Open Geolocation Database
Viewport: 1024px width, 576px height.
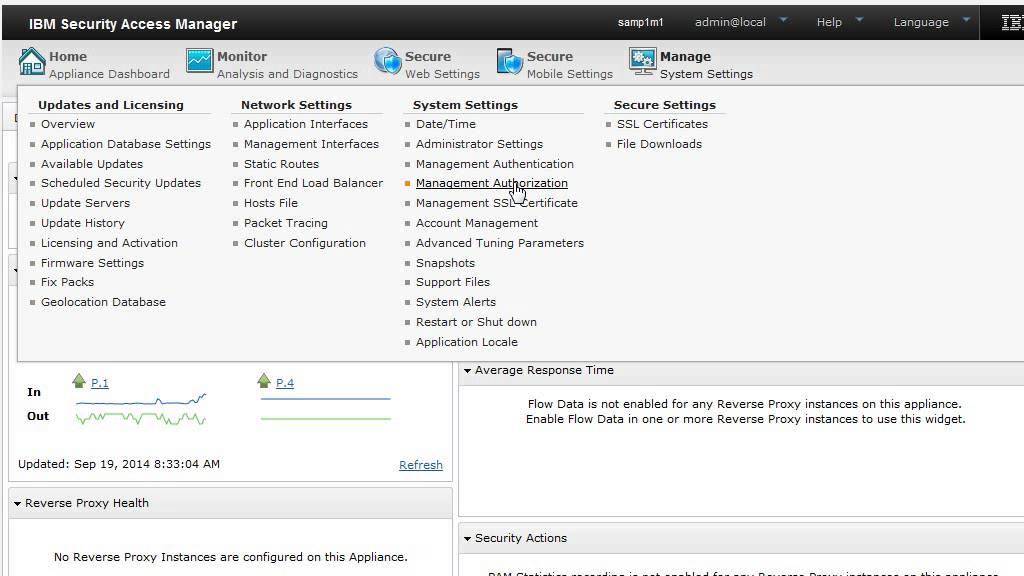point(103,302)
